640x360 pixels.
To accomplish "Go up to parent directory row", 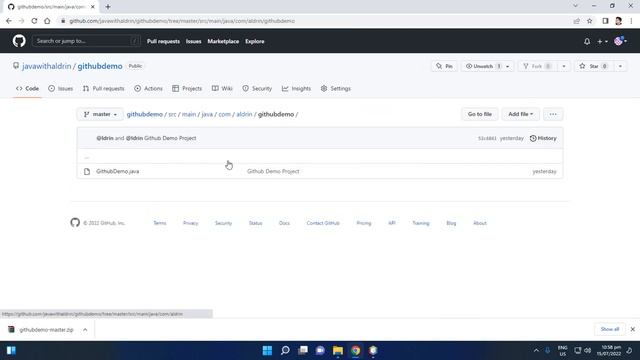I will pos(320,157).
